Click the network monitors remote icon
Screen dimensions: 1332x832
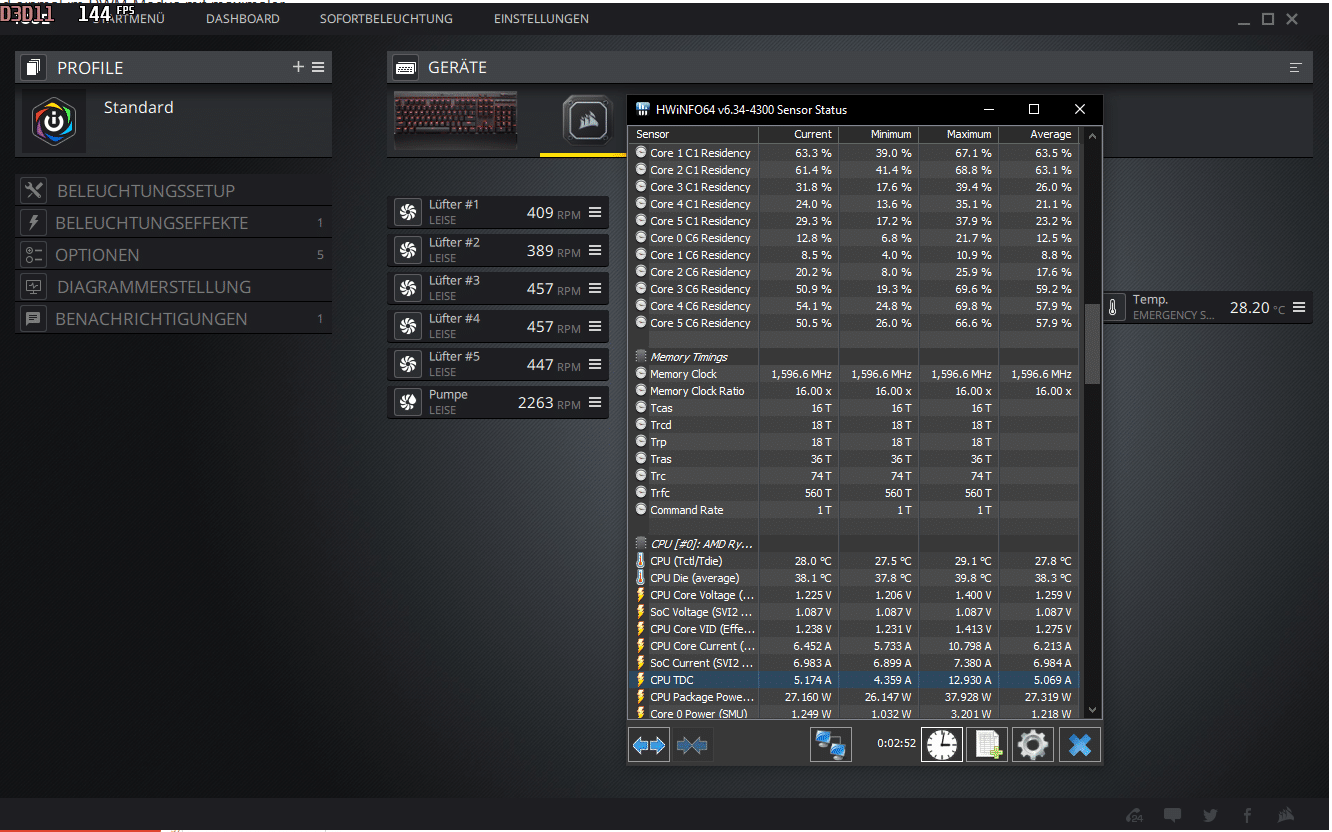(x=830, y=745)
